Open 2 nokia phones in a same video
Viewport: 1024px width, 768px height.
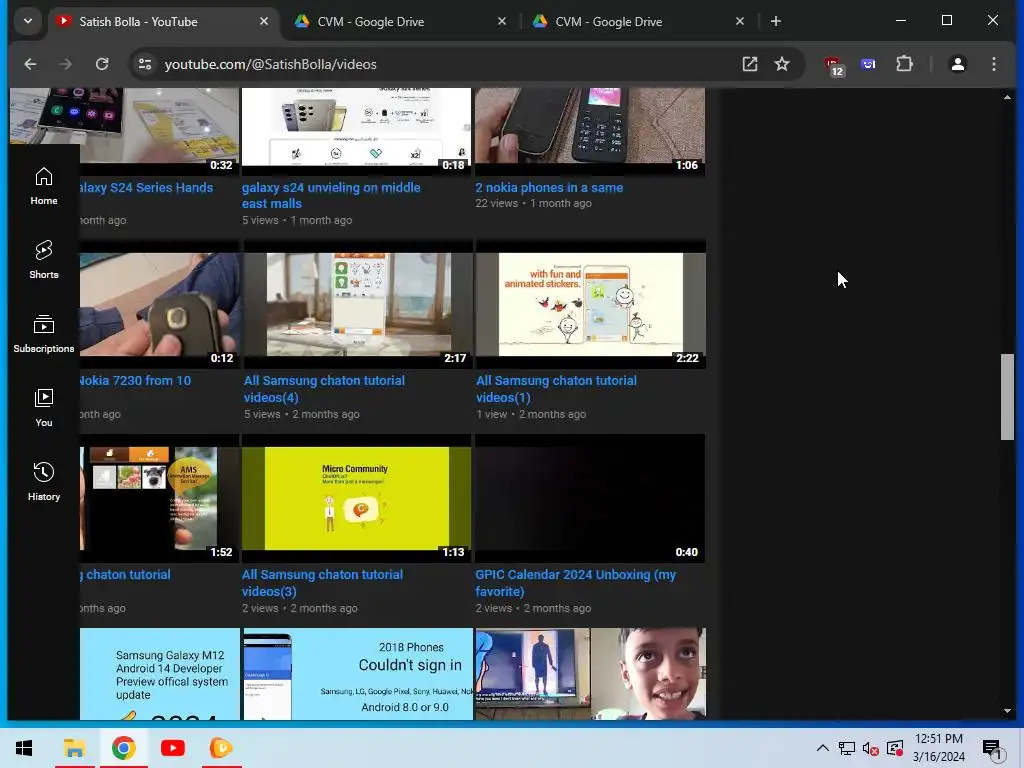point(549,187)
